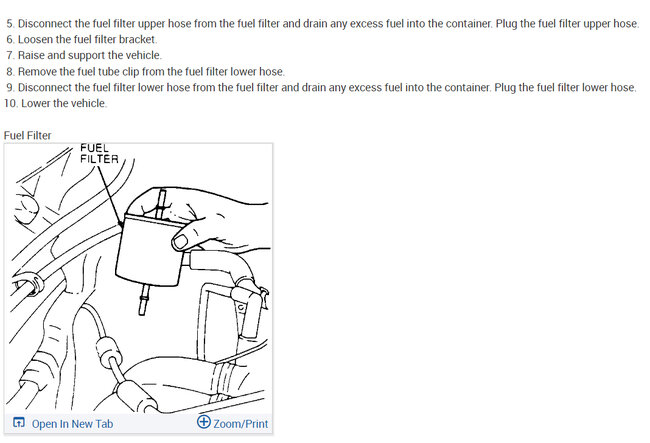Click step 9 about disconnecting the lower hose
The height and width of the screenshot is (443, 650).
pos(321,87)
